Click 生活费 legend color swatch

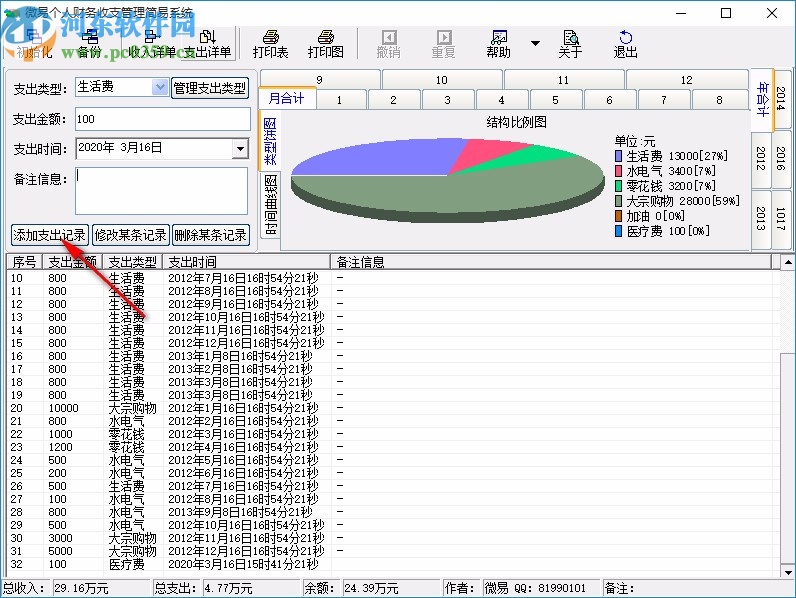[x=618, y=156]
